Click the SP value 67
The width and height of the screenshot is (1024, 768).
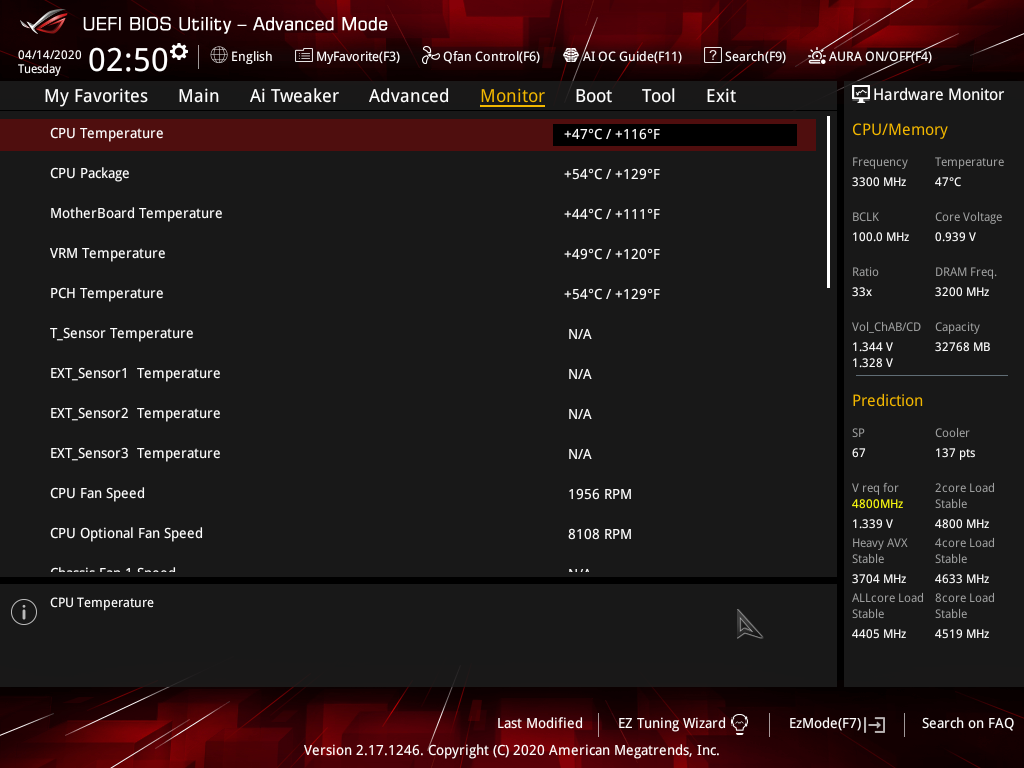858,453
